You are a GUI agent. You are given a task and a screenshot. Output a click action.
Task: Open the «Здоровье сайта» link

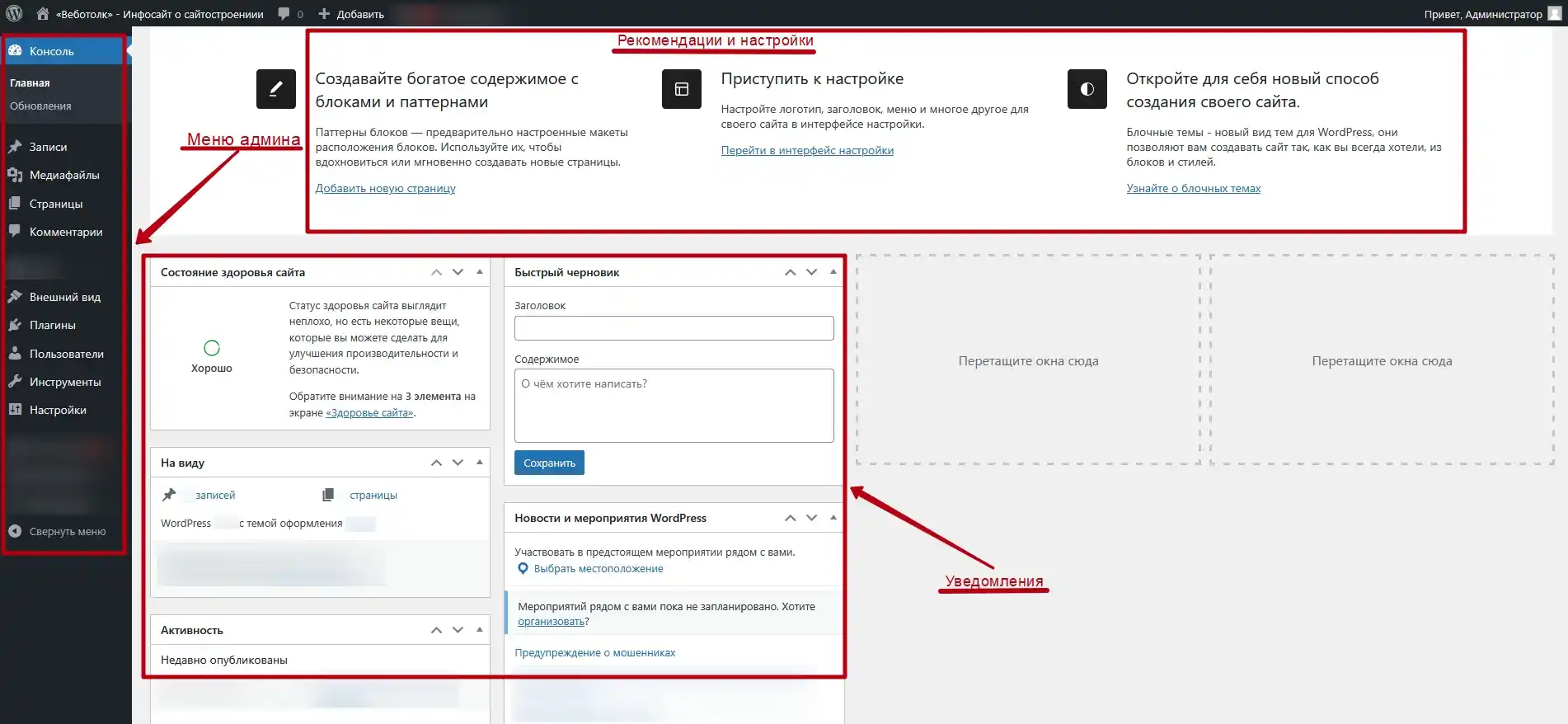point(369,413)
